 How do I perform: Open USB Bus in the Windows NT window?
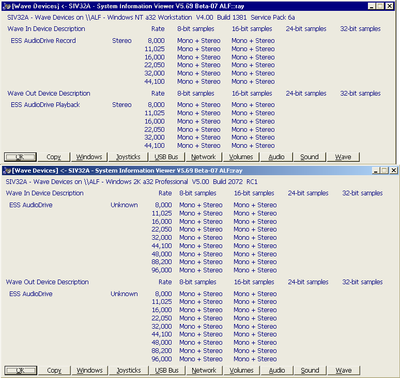coord(166,157)
